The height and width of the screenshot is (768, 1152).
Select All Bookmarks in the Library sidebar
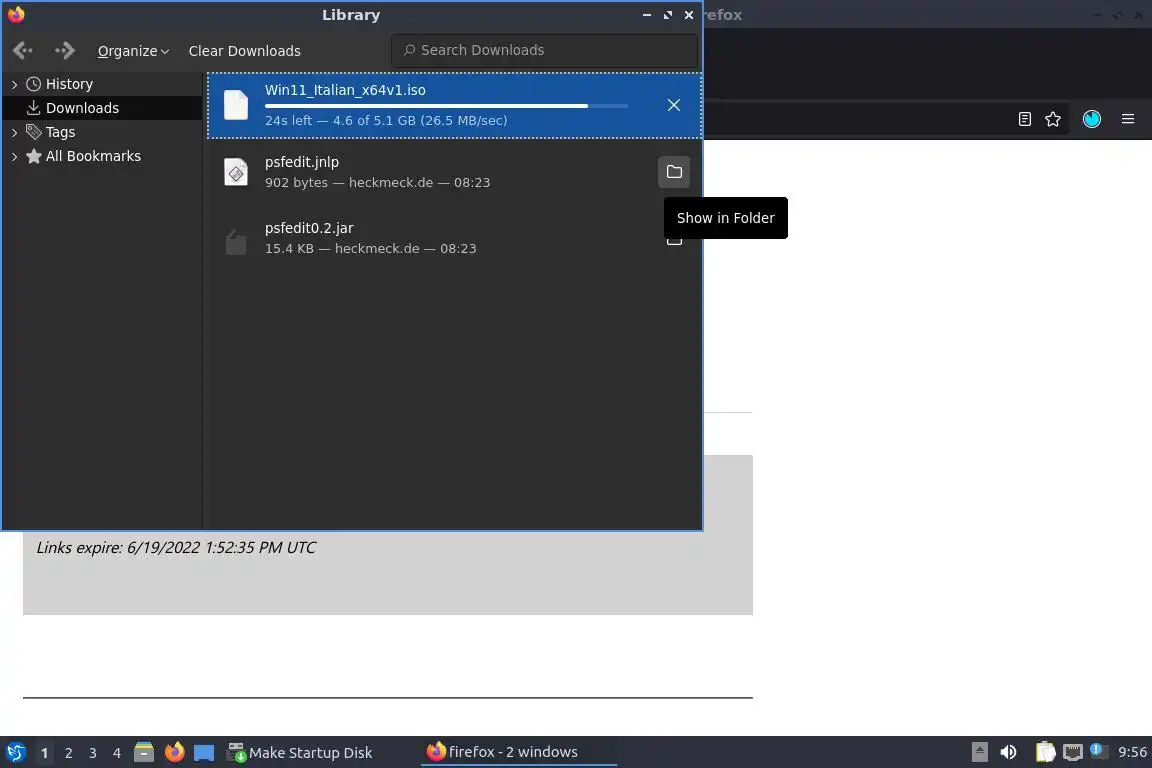pyautogui.click(x=93, y=156)
